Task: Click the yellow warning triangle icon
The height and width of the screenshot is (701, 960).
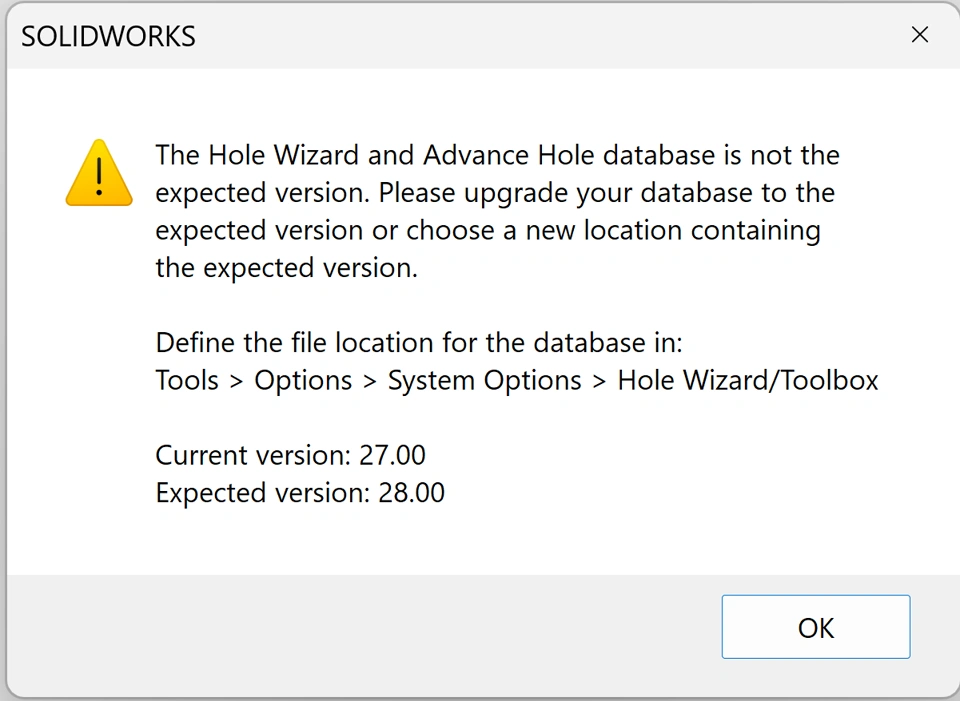Action: [x=99, y=173]
